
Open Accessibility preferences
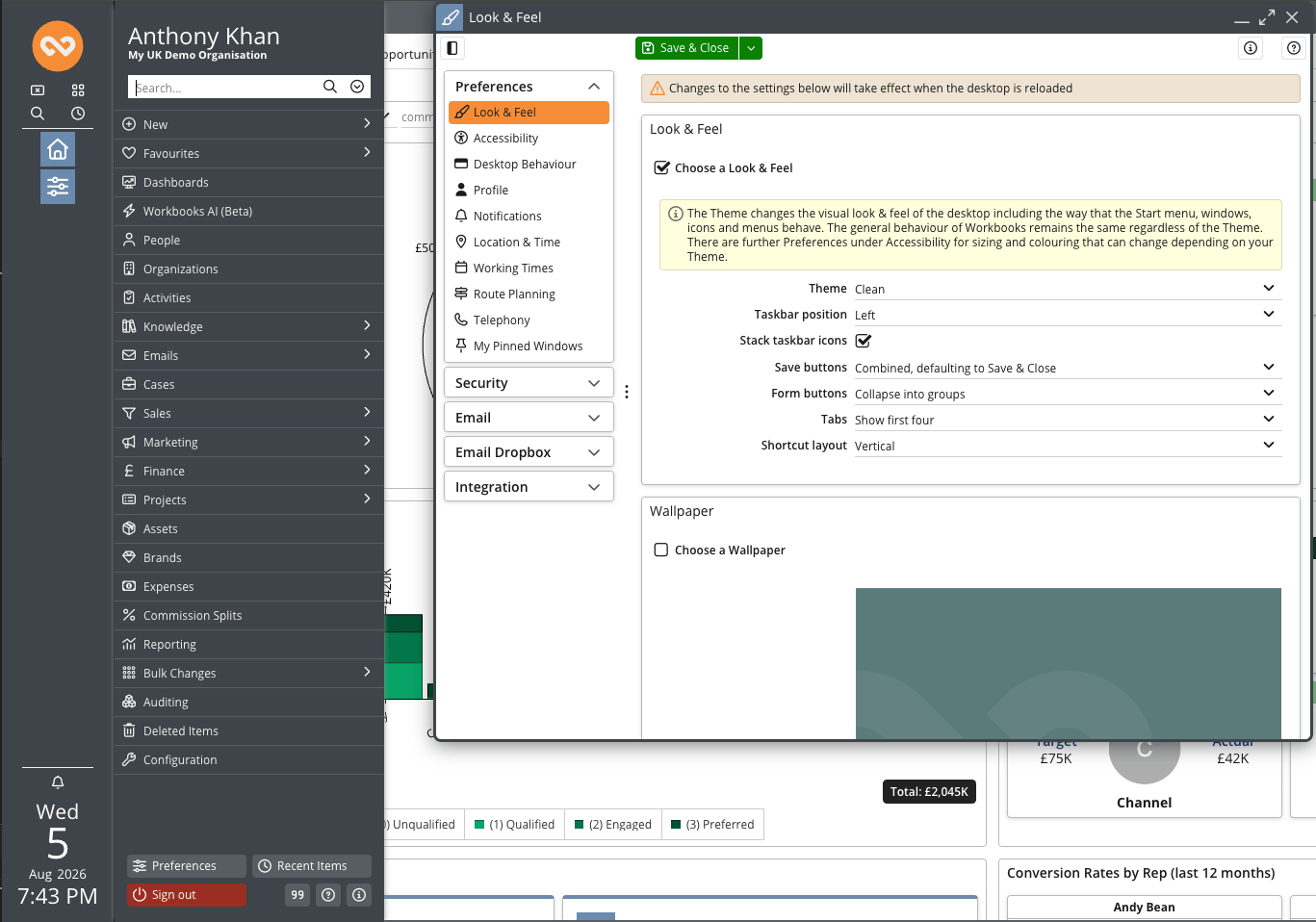coord(529,139)
